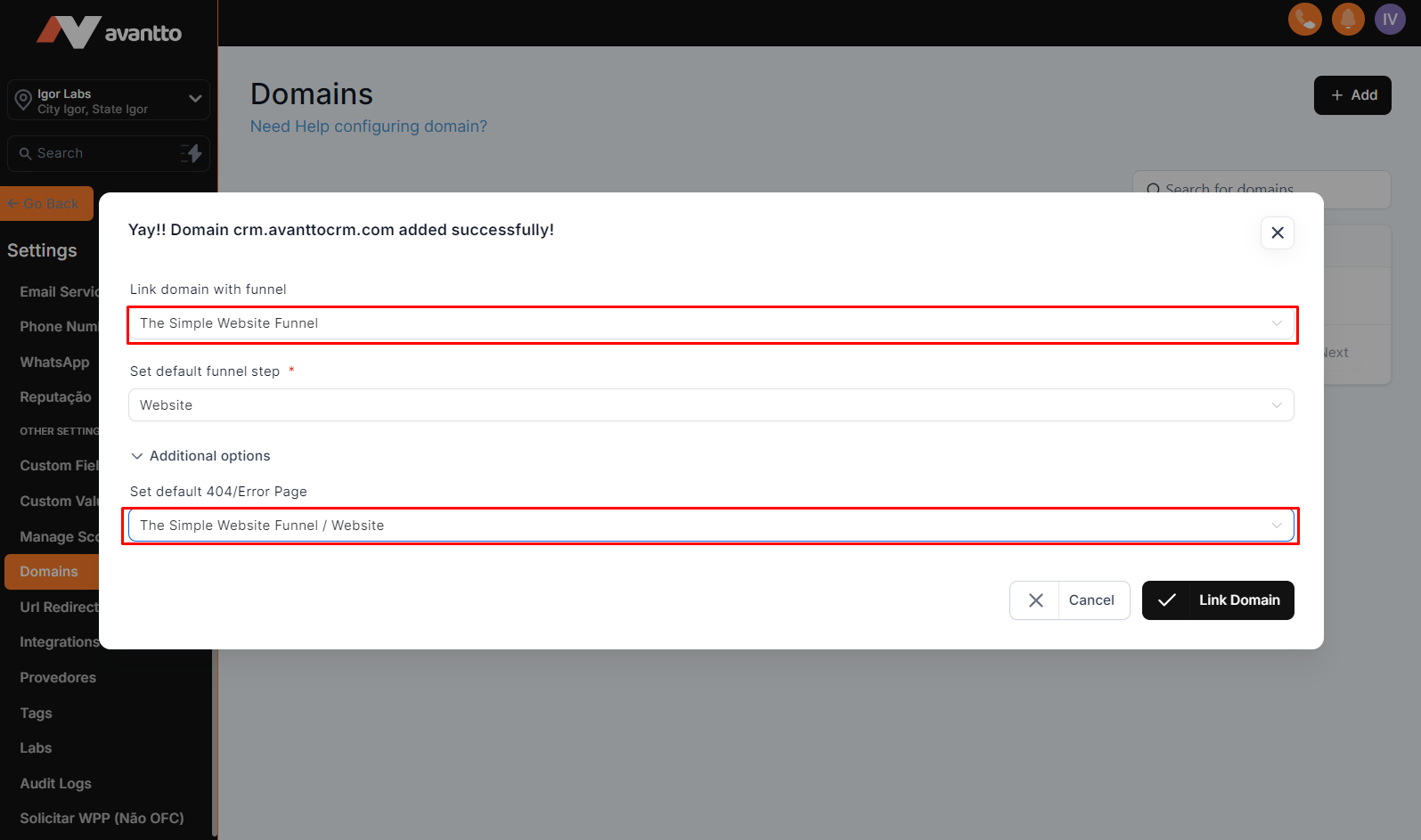Viewport: 1421px width, 840px height.
Task: Click the X icon beside Cancel
Action: (1035, 600)
